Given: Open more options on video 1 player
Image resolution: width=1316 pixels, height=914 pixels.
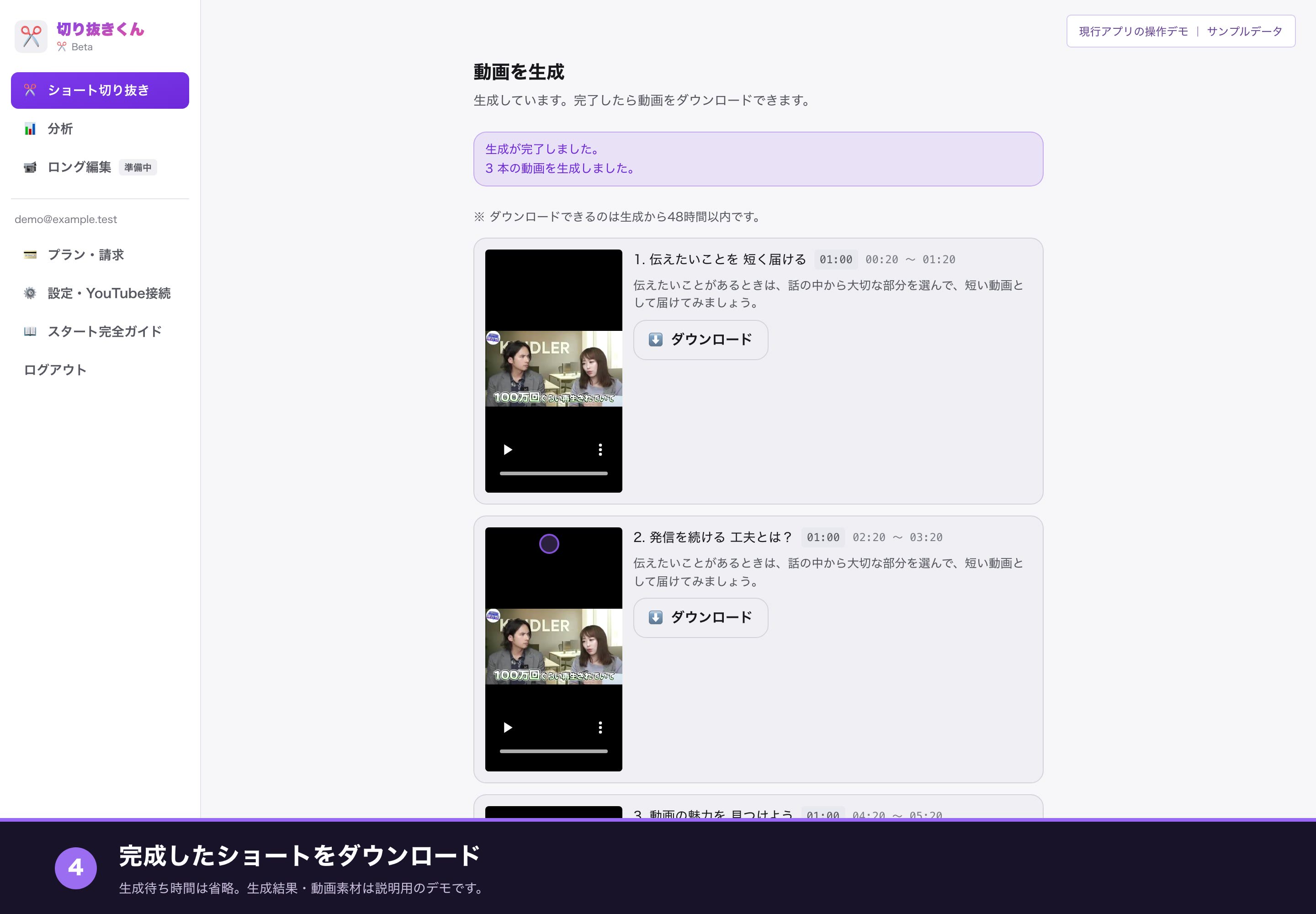Looking at the screenshot, I should coord(600,450).
